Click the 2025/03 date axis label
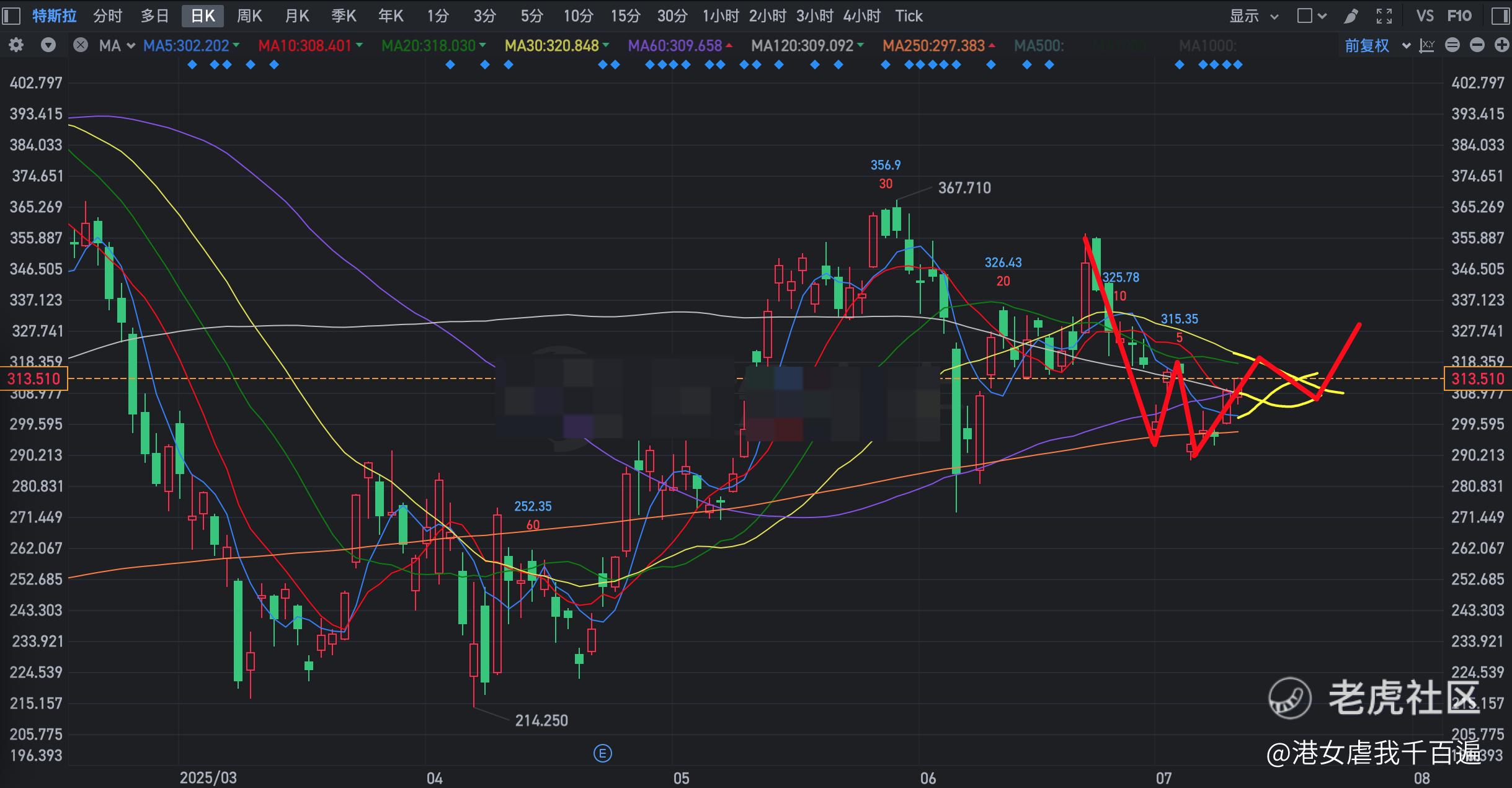This screenshot has width=1512, height=788. 208,777
